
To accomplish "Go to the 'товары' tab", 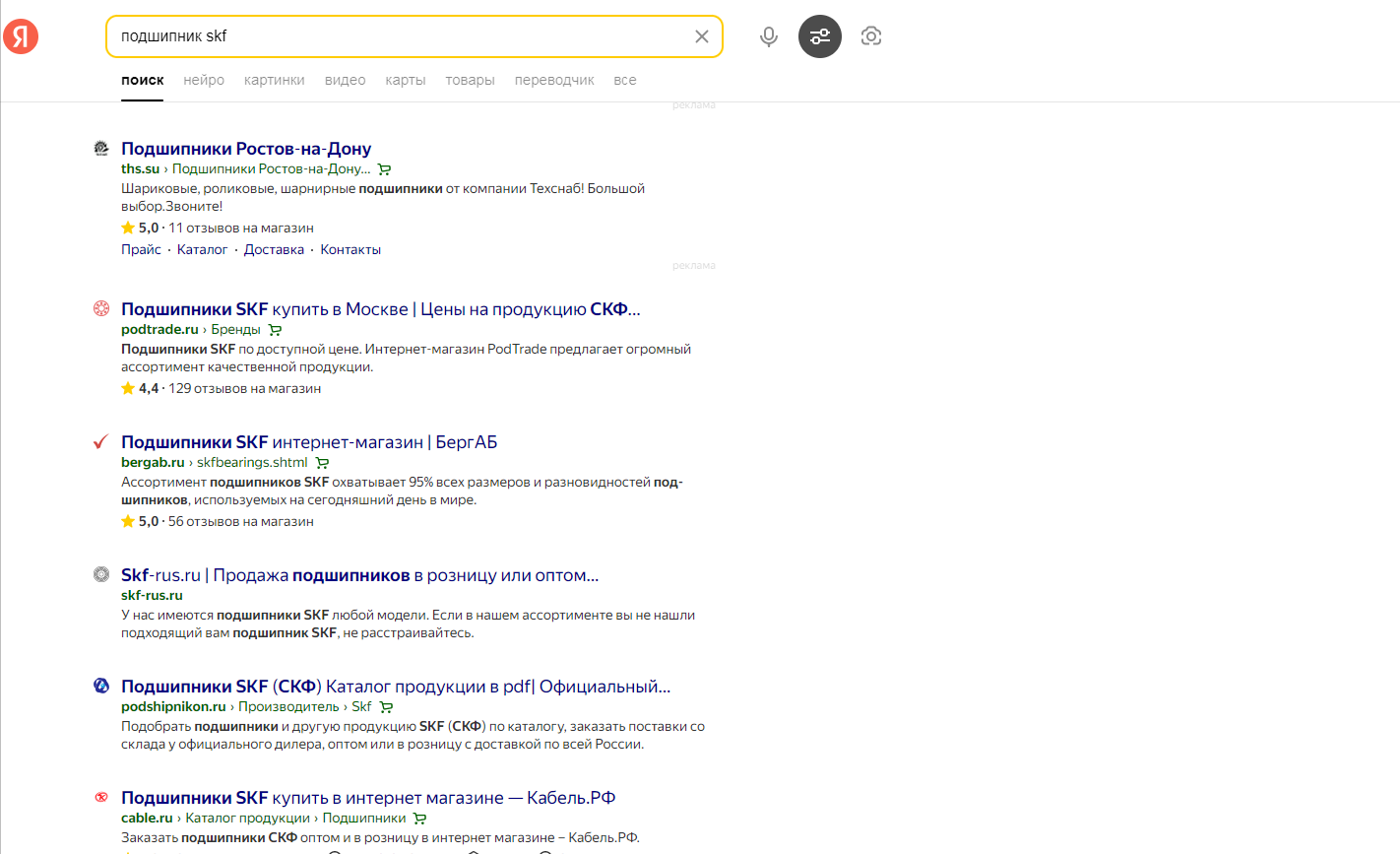I will [x=470, y=80].
